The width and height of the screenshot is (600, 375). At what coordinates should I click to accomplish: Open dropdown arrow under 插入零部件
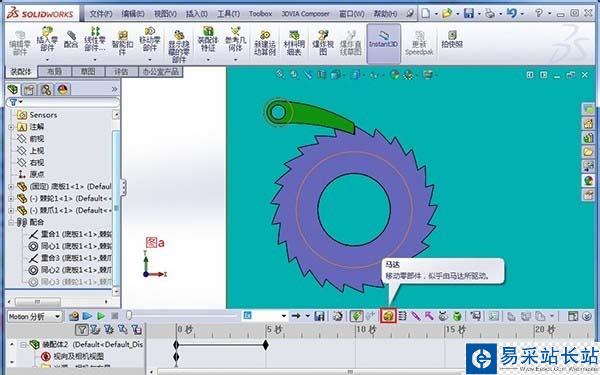click(47, 60)
